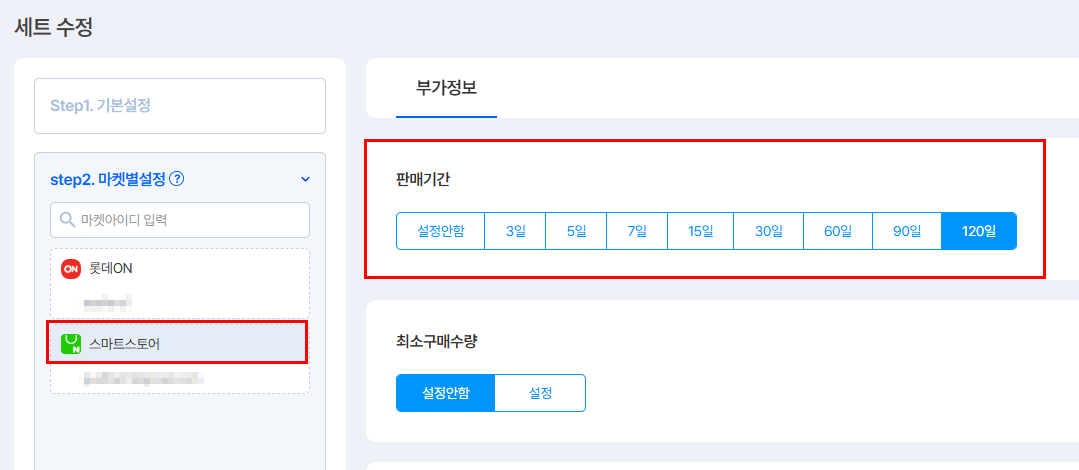Click the help icon beside step2. 마켓별설정
The width and height of the screenshot is (1079, 470).
coord(177,180)
